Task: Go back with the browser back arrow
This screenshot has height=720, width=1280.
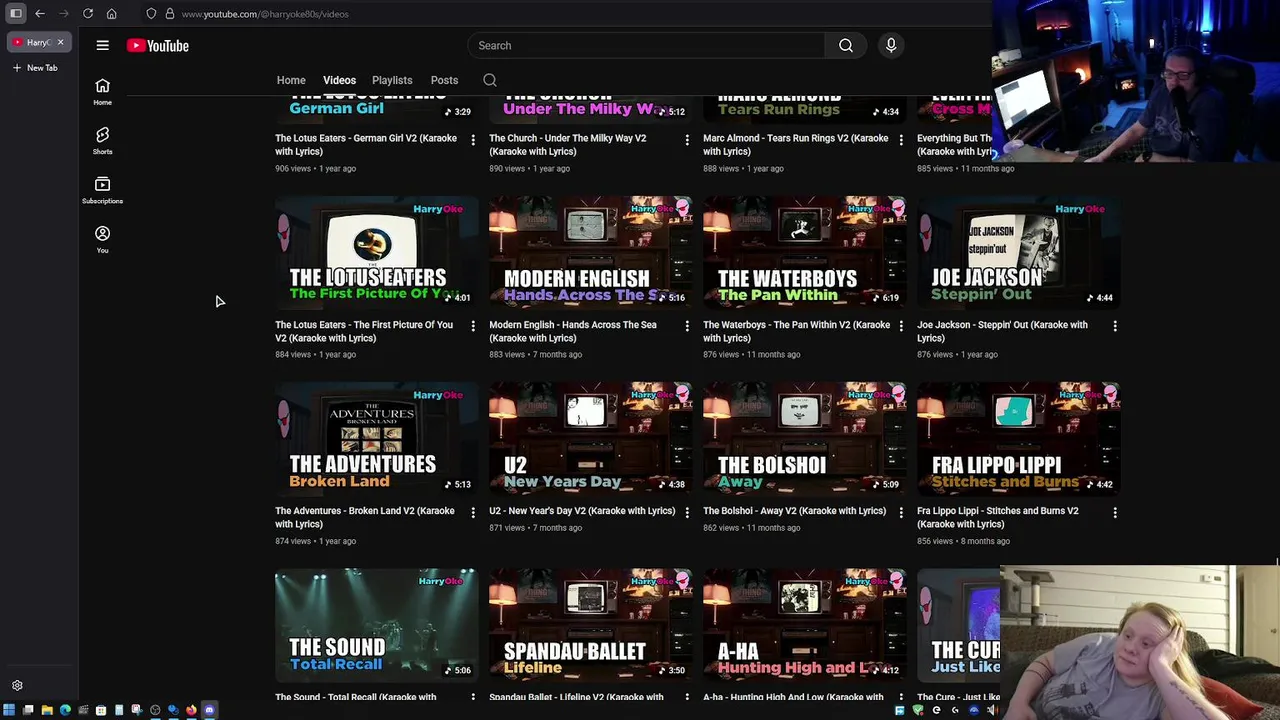Action: 40,13
